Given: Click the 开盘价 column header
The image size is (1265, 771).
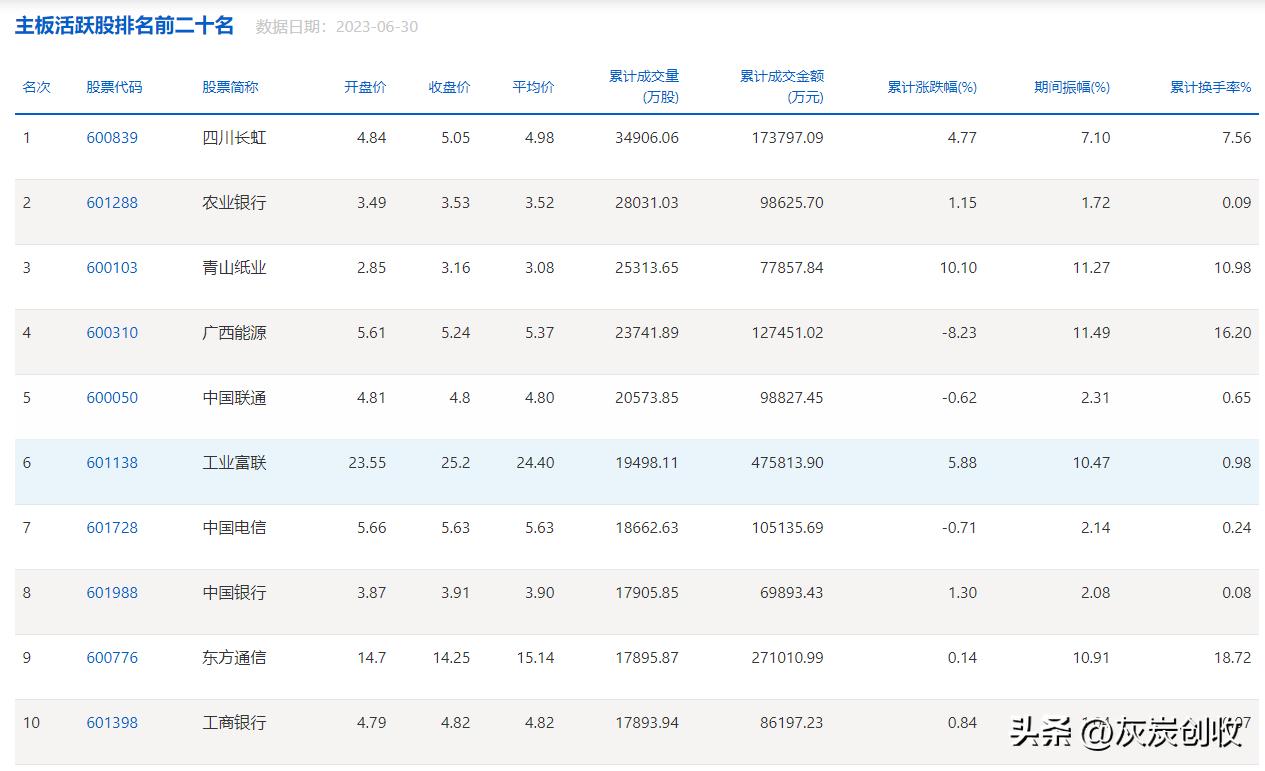Looking at the screenshot, I should [365, 87].
